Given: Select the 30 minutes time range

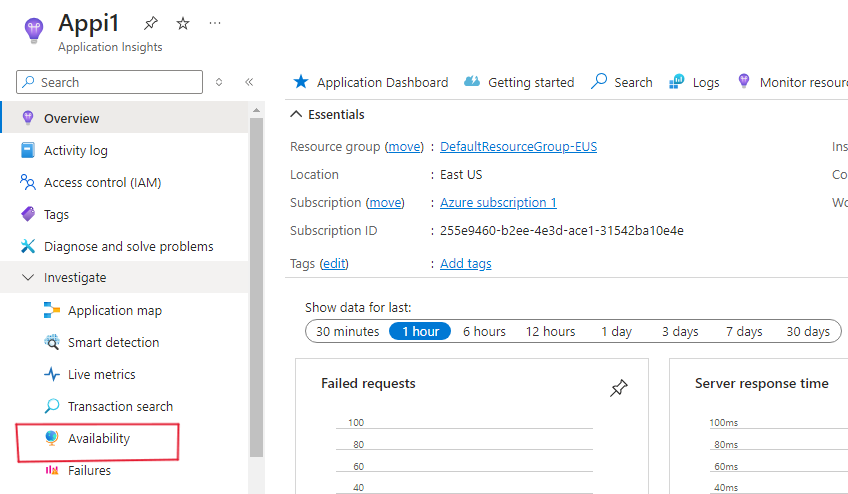Looking at the screenshot, I should tap(348, 331).
